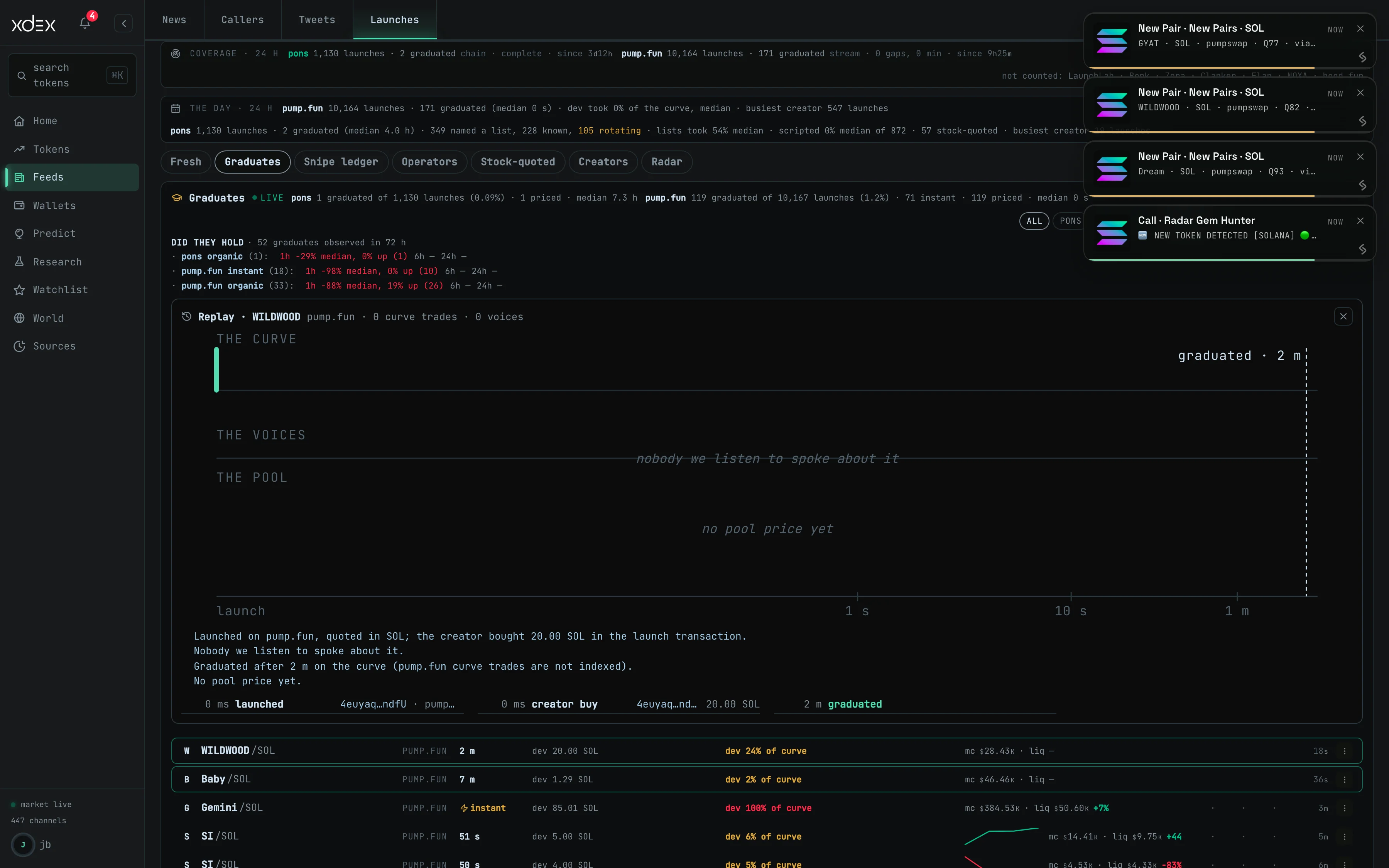Open more options for Baby row
Image resolution: width=1389 pixels, height=868 pixels.
tap(1344, 780)
